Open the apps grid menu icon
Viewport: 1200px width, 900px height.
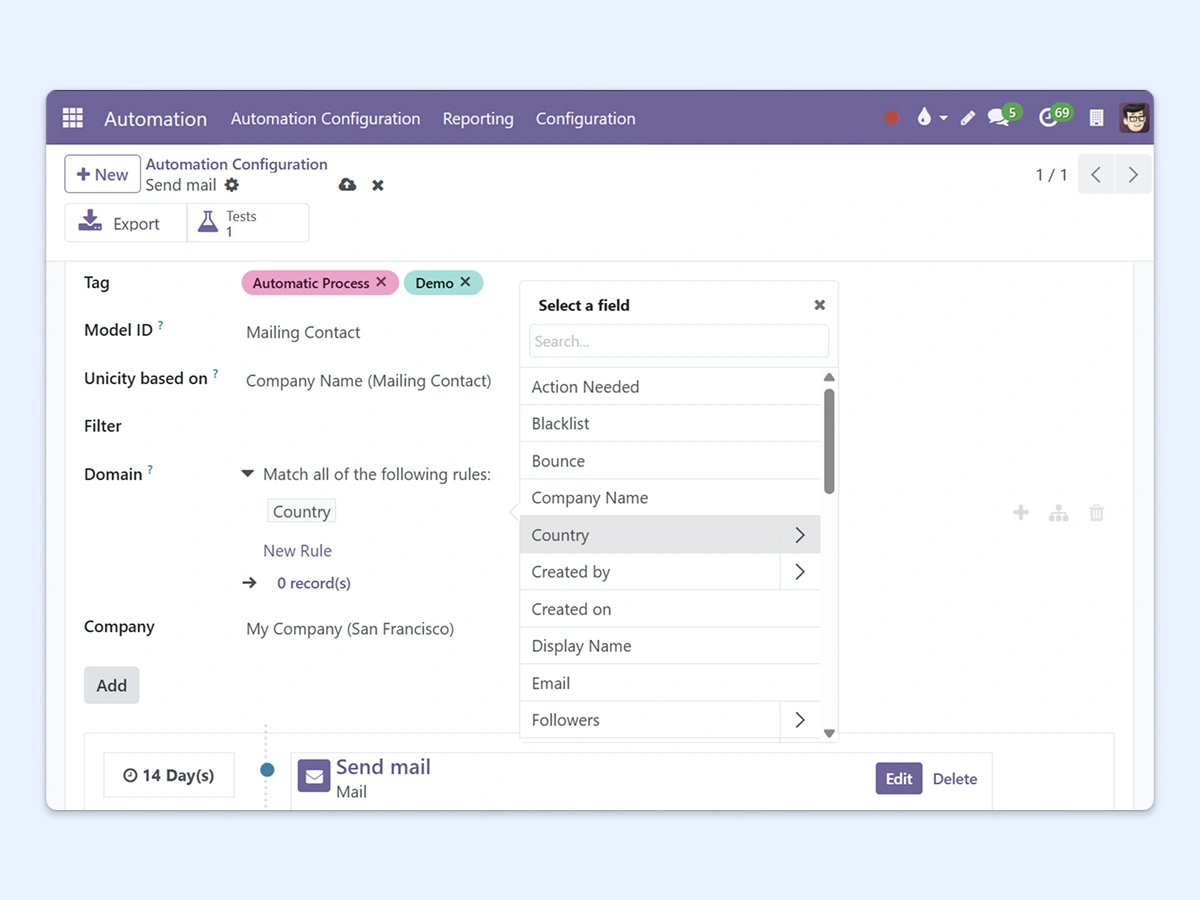pos(73,118)
